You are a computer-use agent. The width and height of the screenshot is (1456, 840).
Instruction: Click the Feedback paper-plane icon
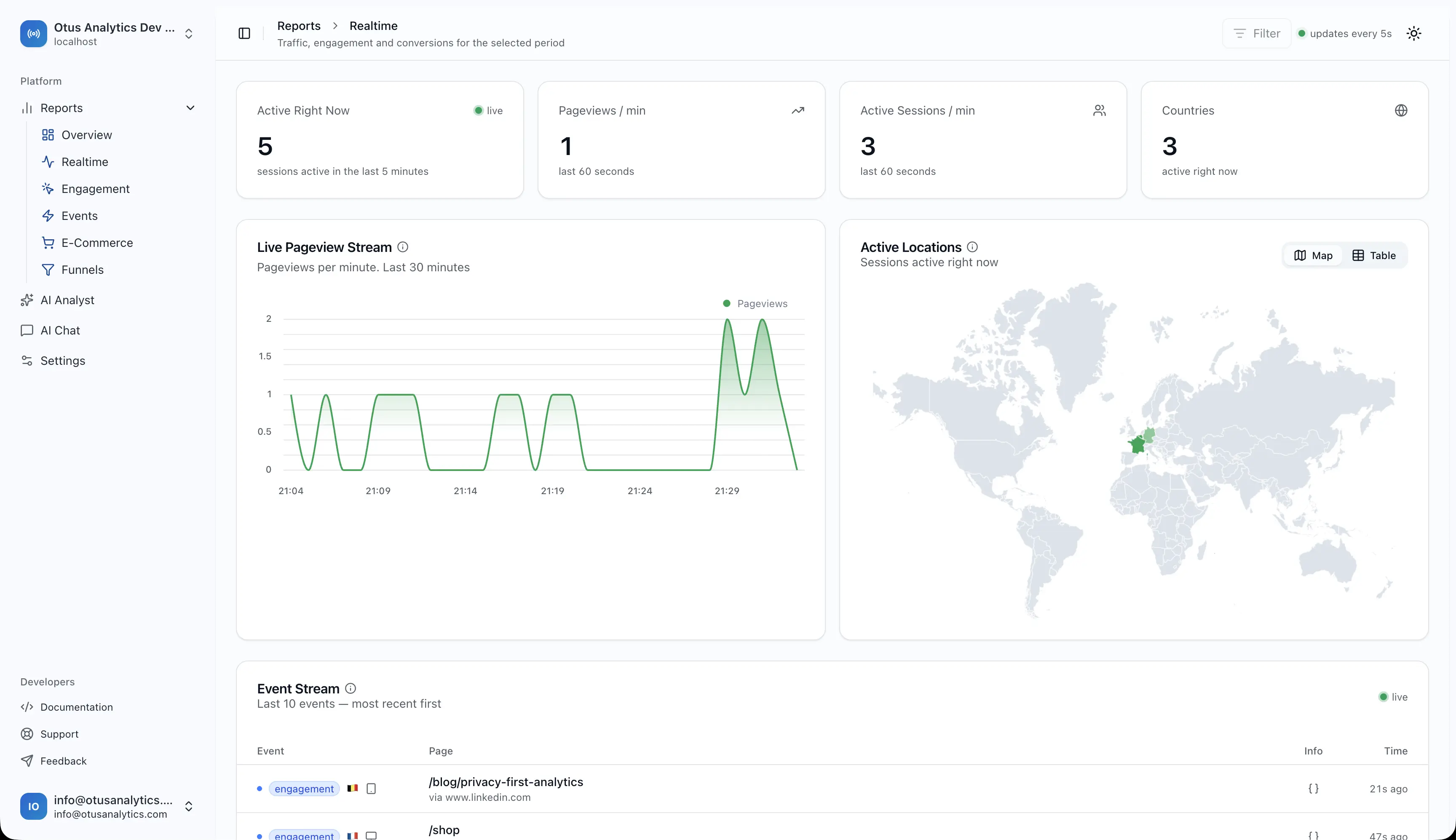(x=27, y=761)
